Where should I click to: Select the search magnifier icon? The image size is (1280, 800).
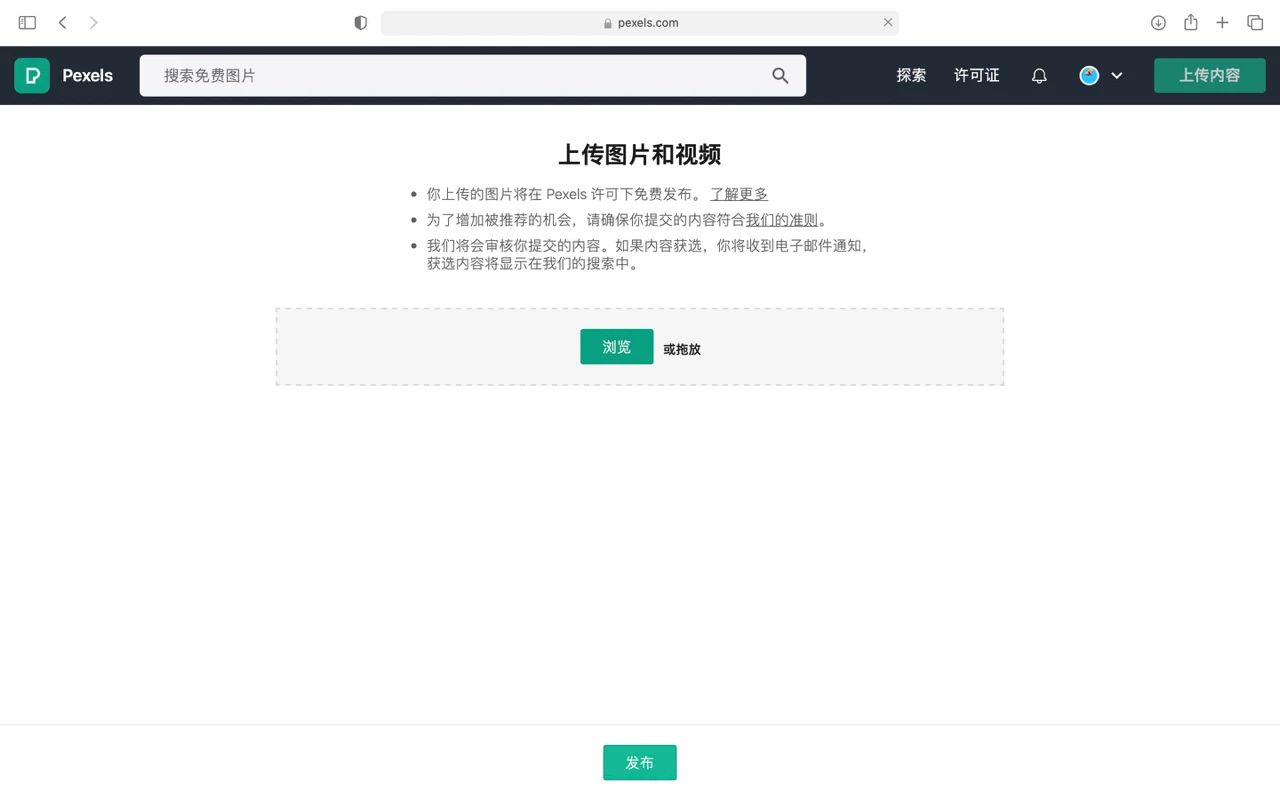(x=780, y=75)
